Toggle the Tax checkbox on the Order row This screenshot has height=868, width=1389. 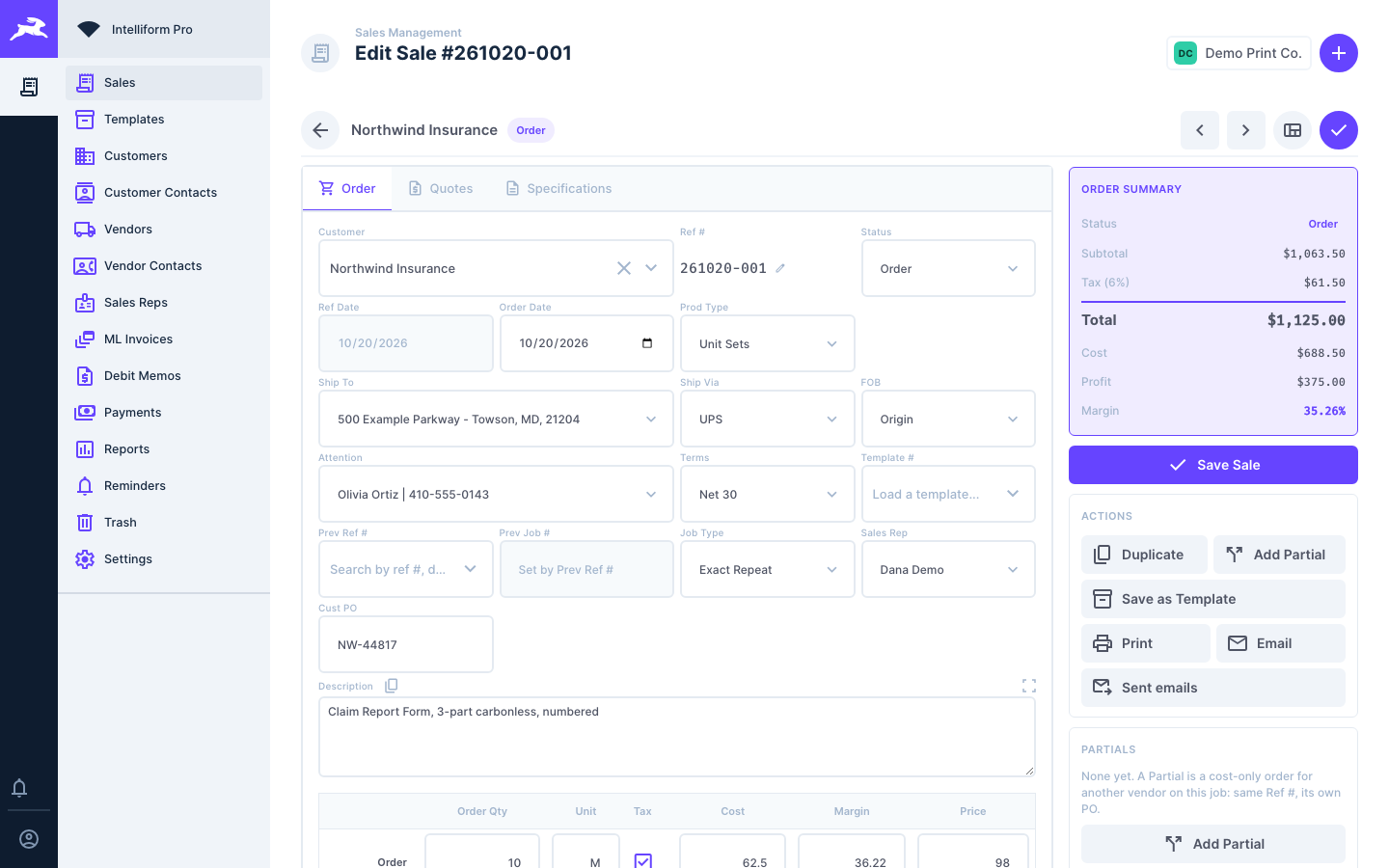coord(643,861)
